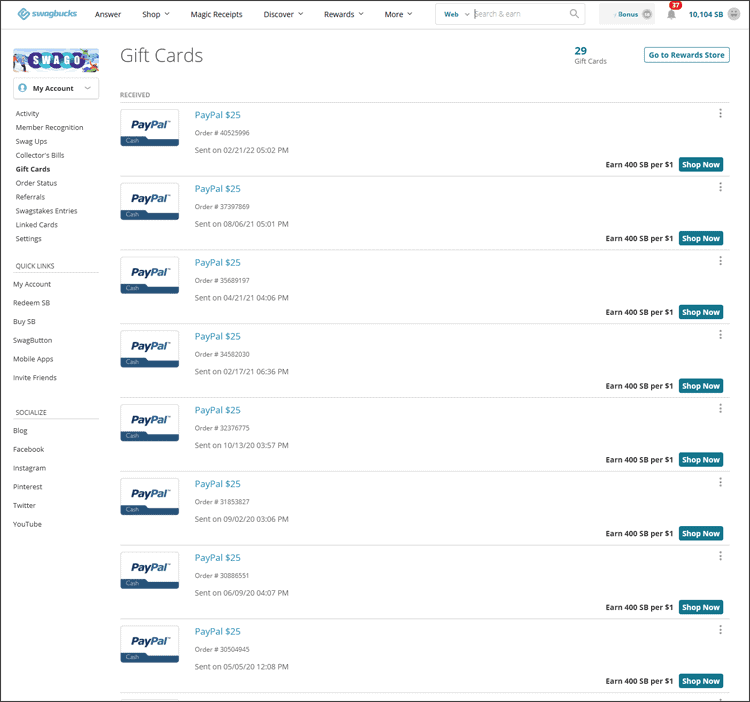Open Swagstakes Entries
750x702 pixels.
pos(46,210)
